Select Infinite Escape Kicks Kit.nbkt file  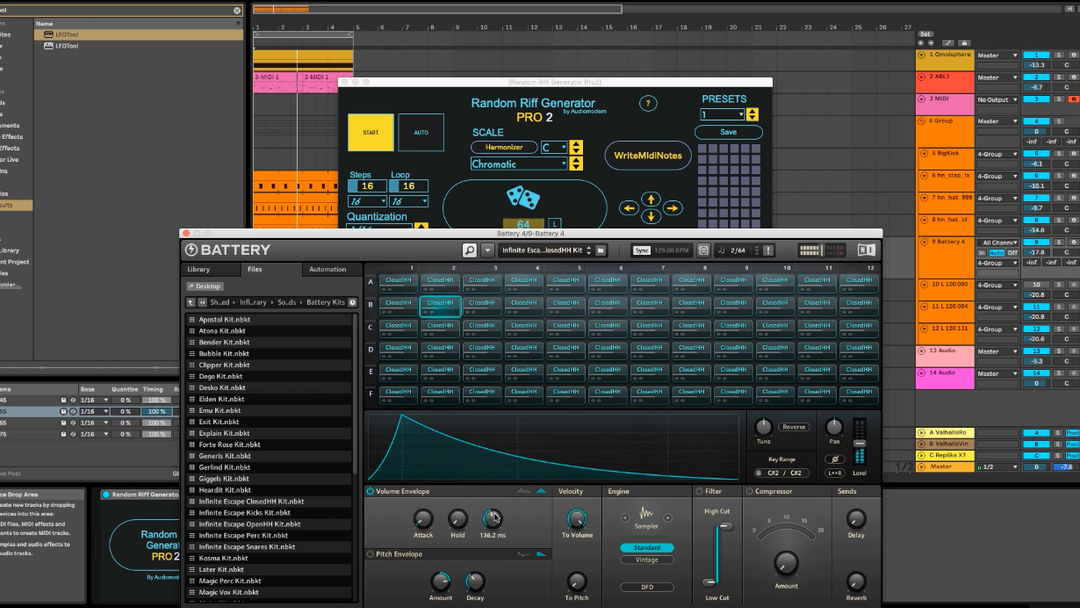243,513
